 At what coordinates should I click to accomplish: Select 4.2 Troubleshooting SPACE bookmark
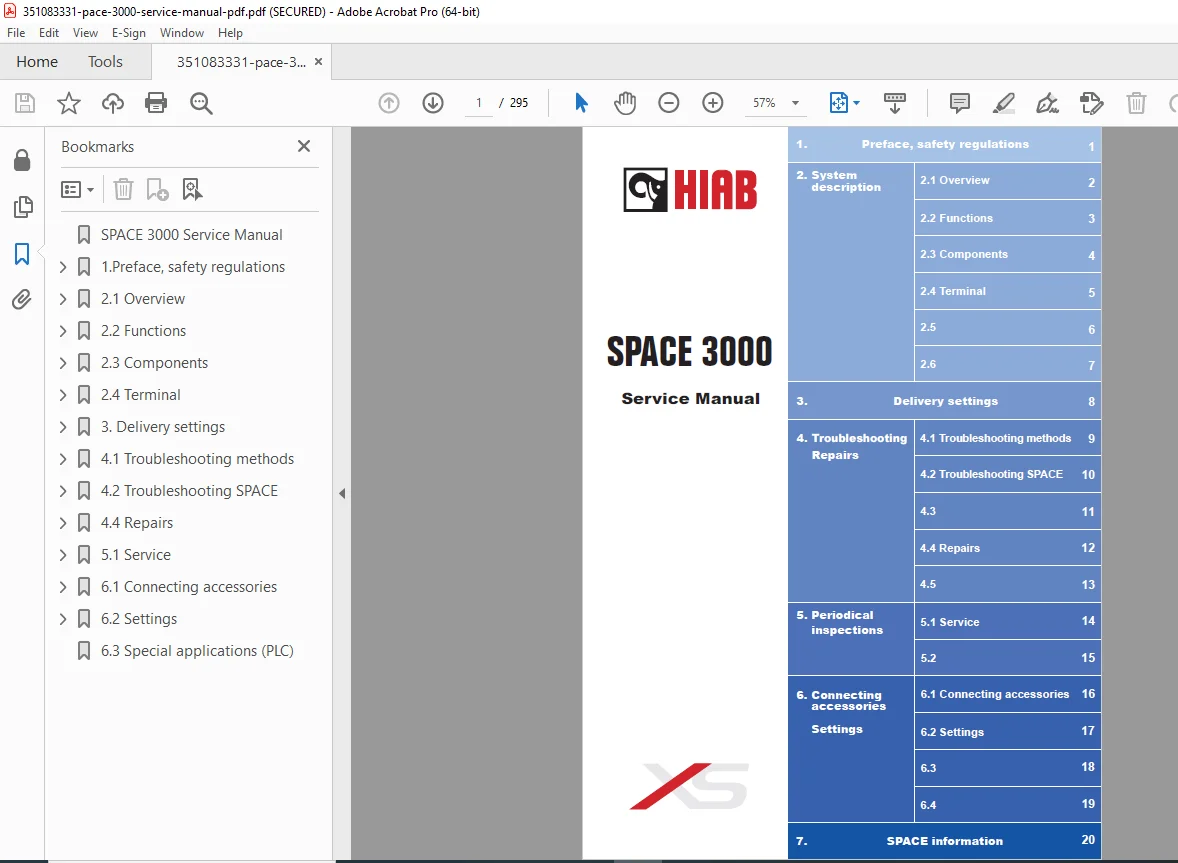coord(189,491)
